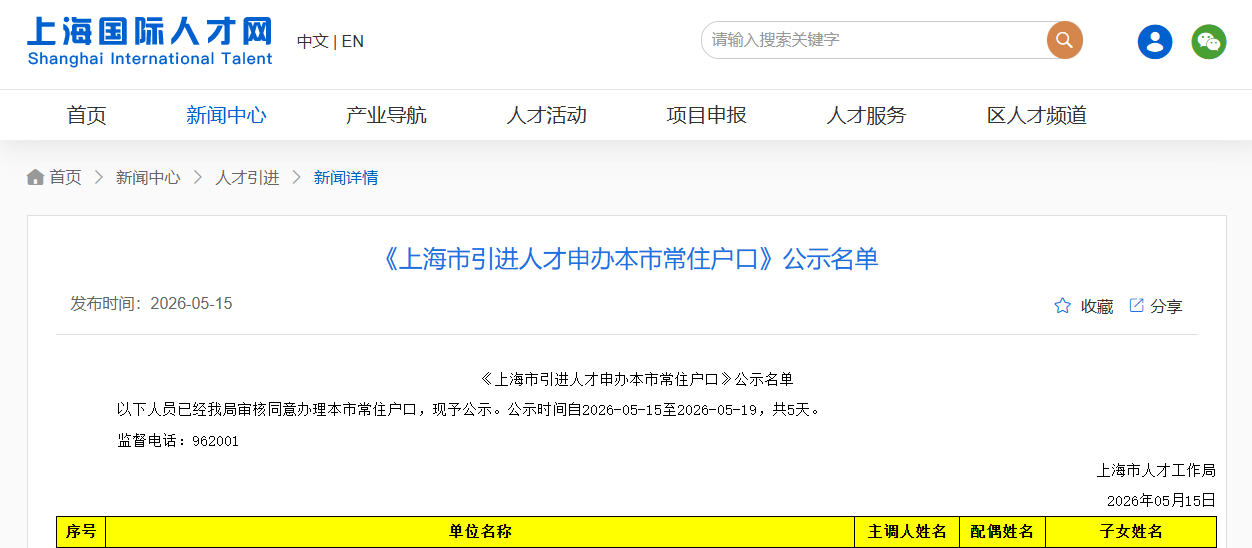1252x548 pixels.
Task: Click the orange search magnifier icon
Action: [x=1064, y=40]
